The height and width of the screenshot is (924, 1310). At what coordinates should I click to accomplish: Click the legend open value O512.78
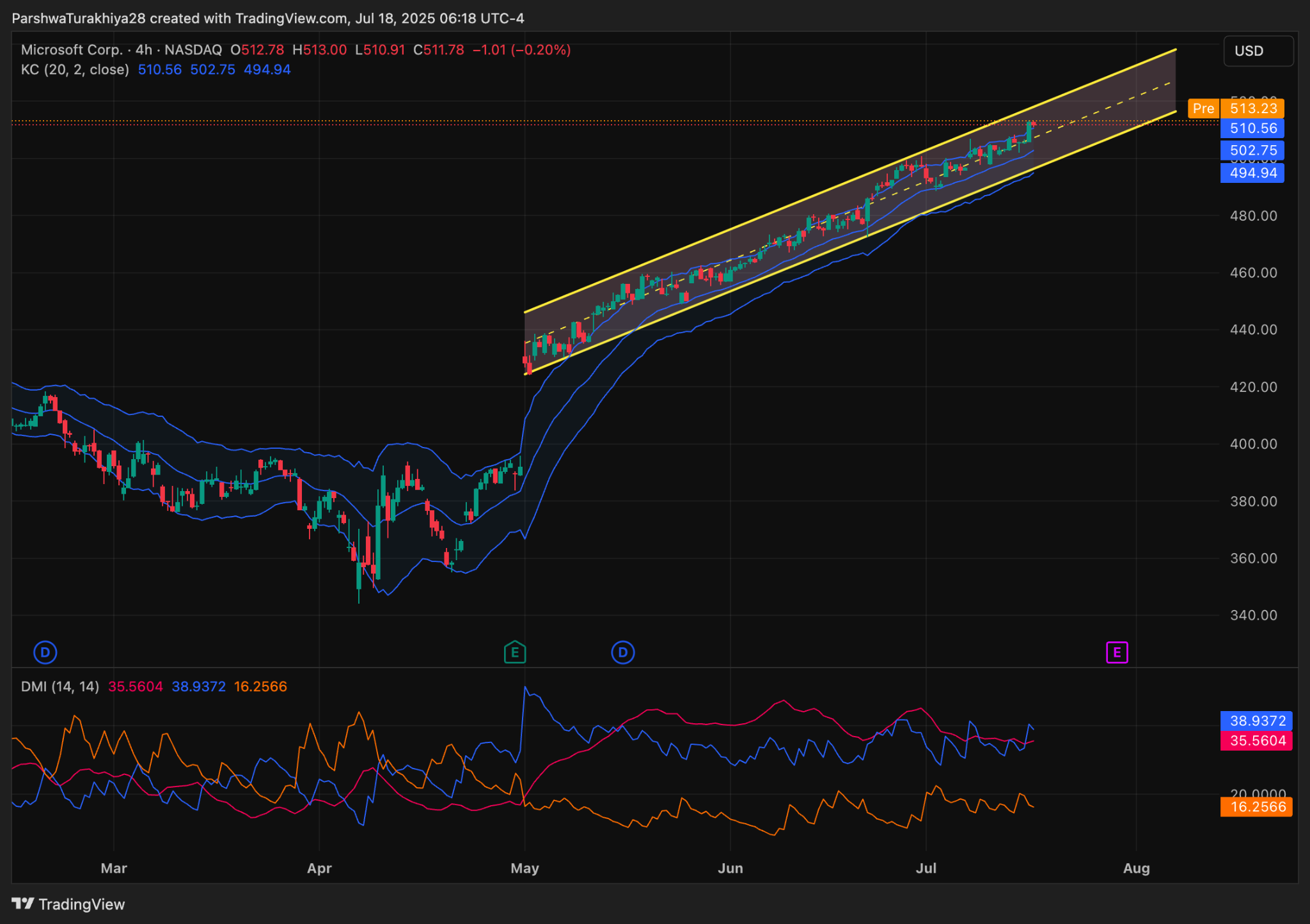tap(257, 50)
